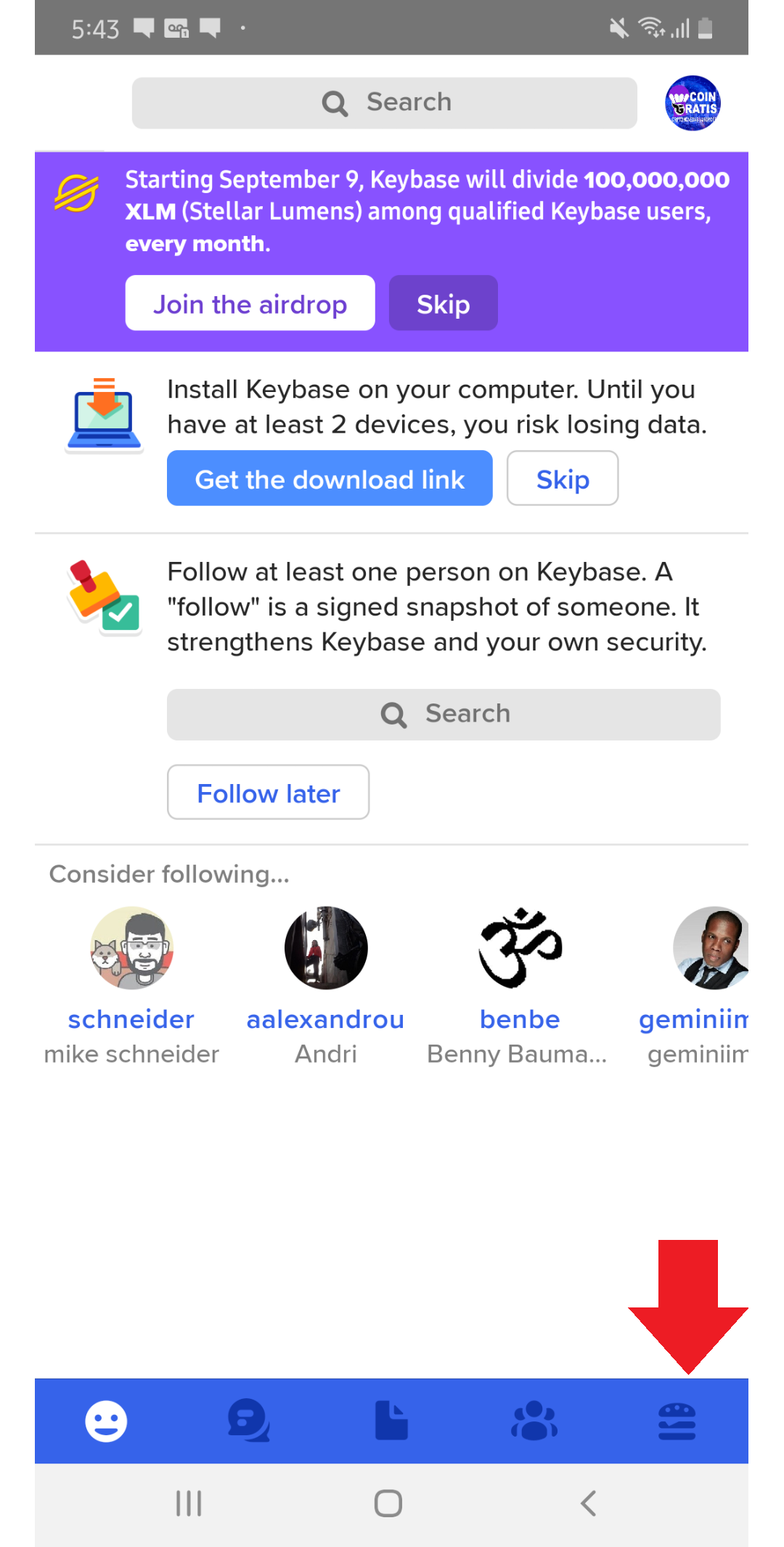Open the hamburger More menu tab
Image resolution: width=784 pixels, height=1547 pixels.
677,1421
